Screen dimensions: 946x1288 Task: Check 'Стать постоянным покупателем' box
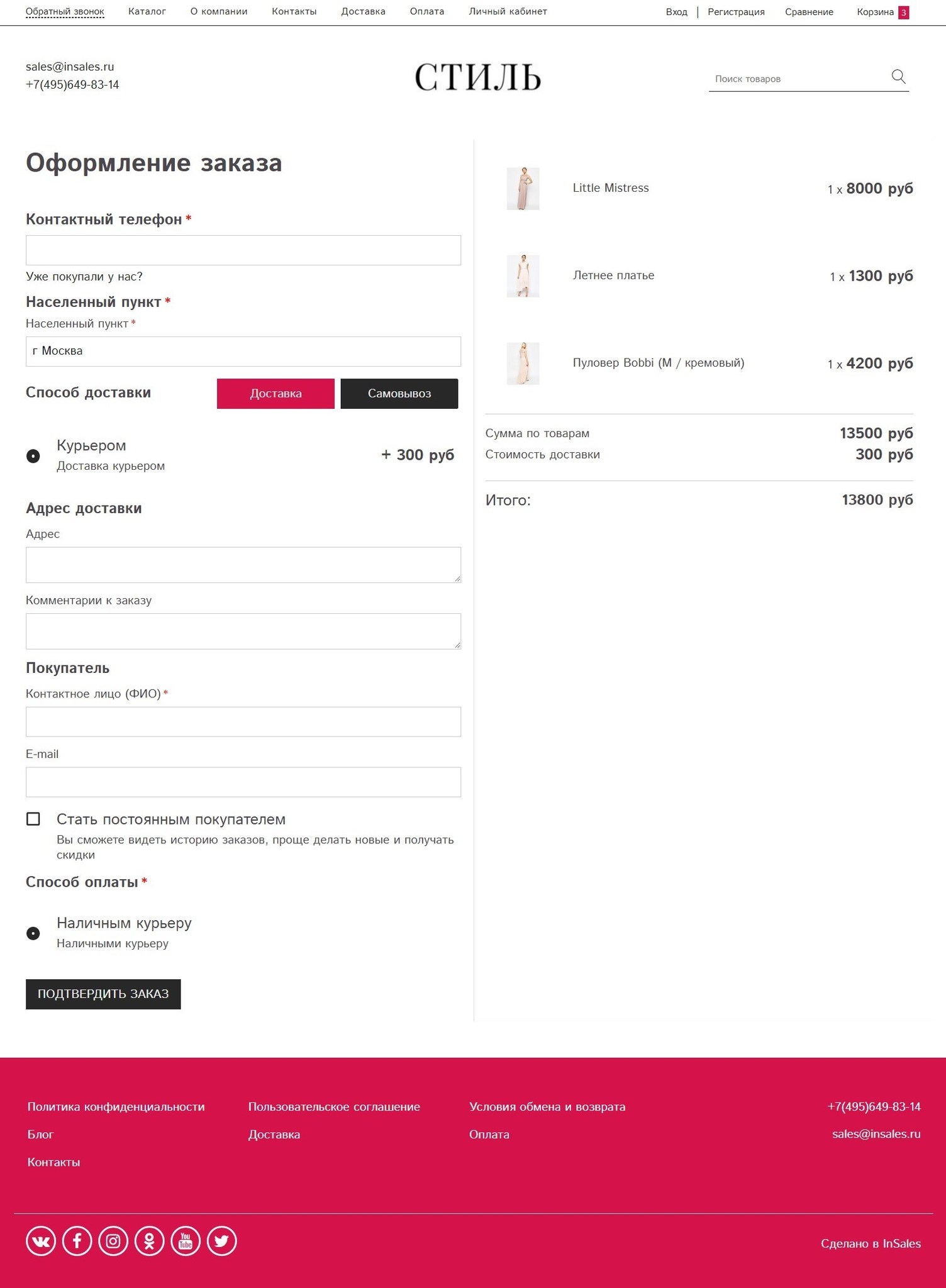(x=33, y=819)
